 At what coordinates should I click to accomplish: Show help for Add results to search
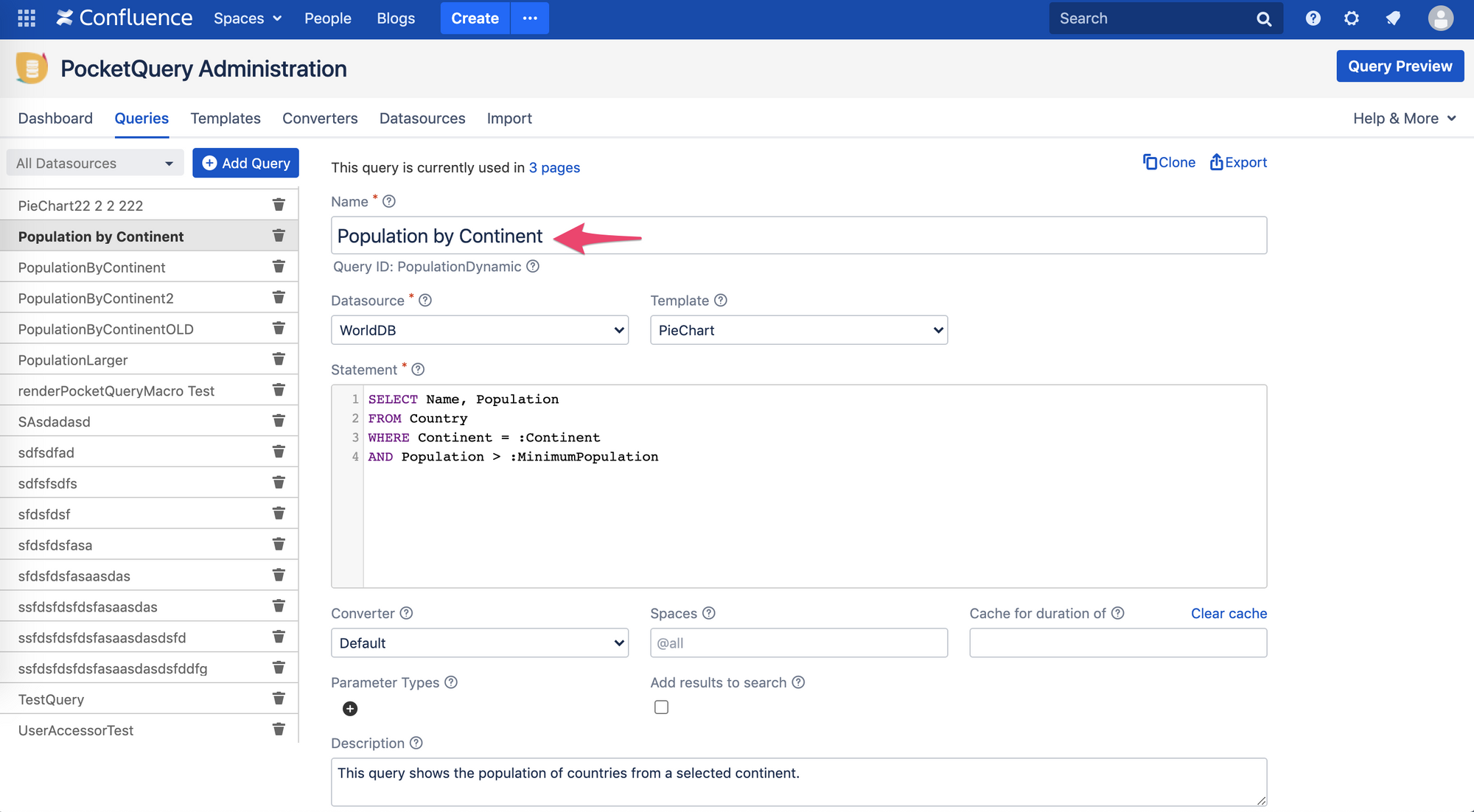pyautogui.click(x=798, y=683)
